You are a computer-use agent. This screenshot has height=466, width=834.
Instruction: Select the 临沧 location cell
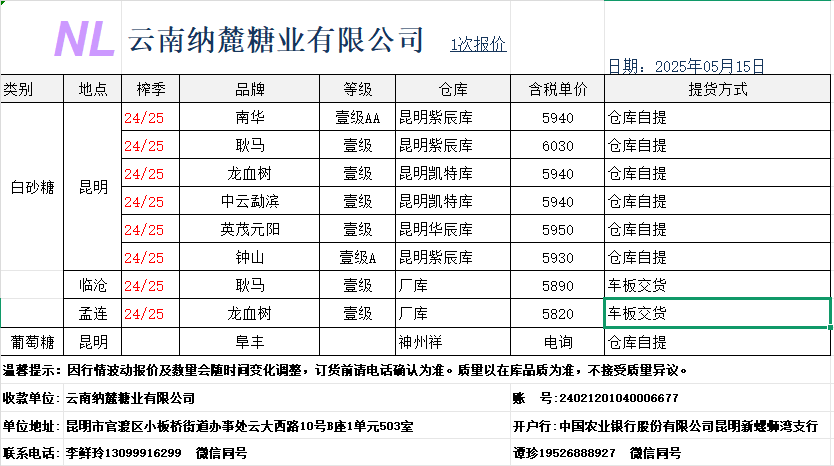point(93,285)
